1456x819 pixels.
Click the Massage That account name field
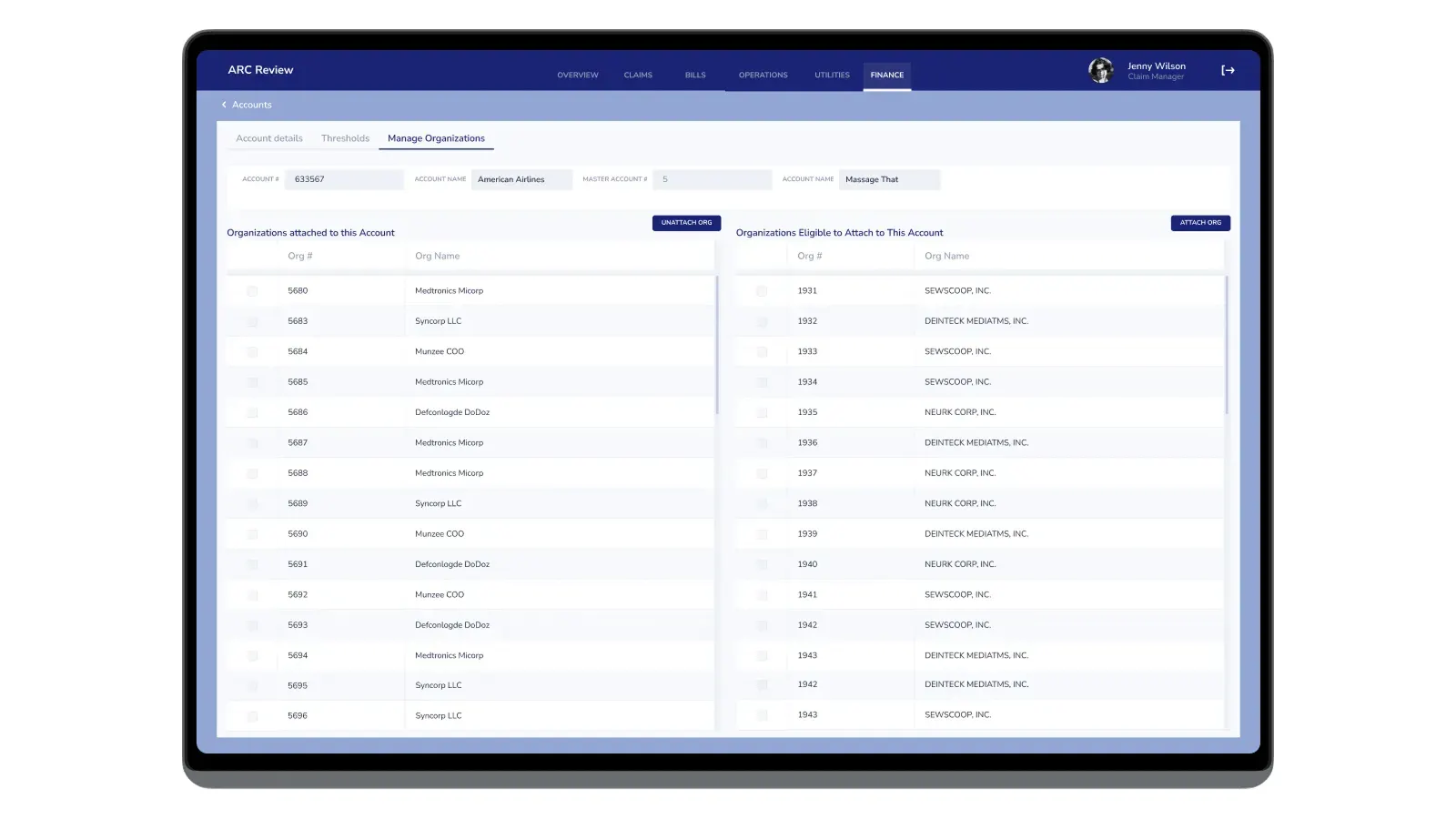click(x=889, y=179)
